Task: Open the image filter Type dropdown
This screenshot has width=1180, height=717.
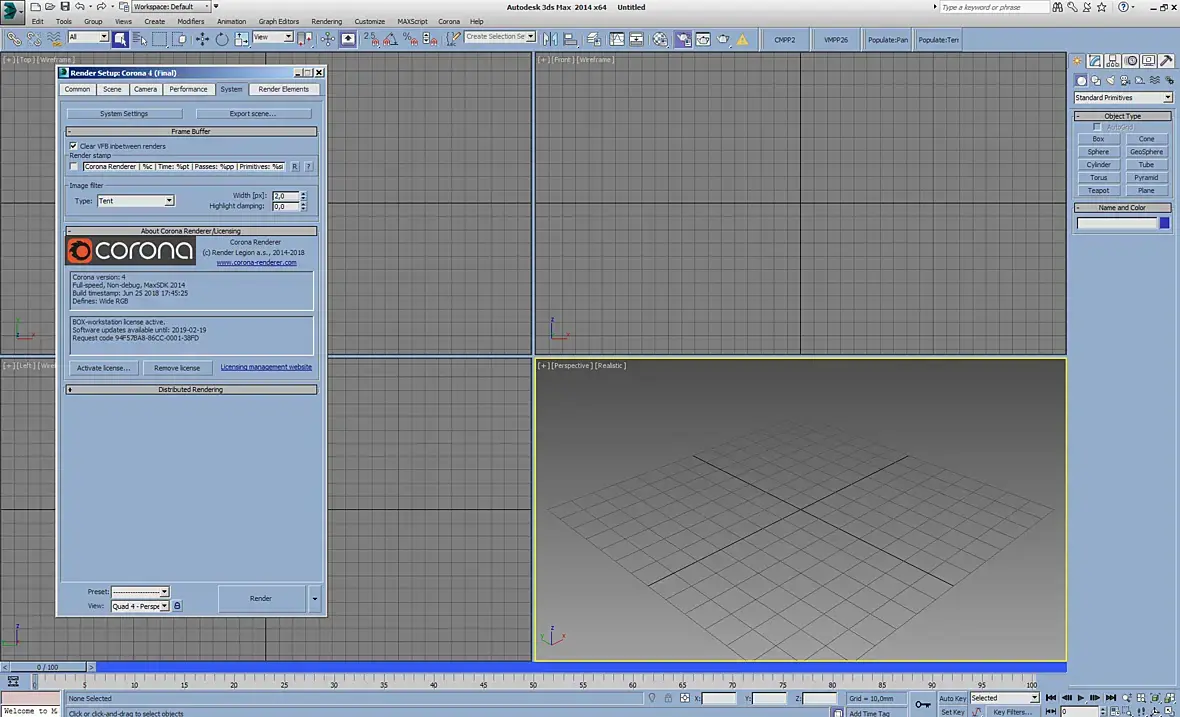Action: point(135,201)
